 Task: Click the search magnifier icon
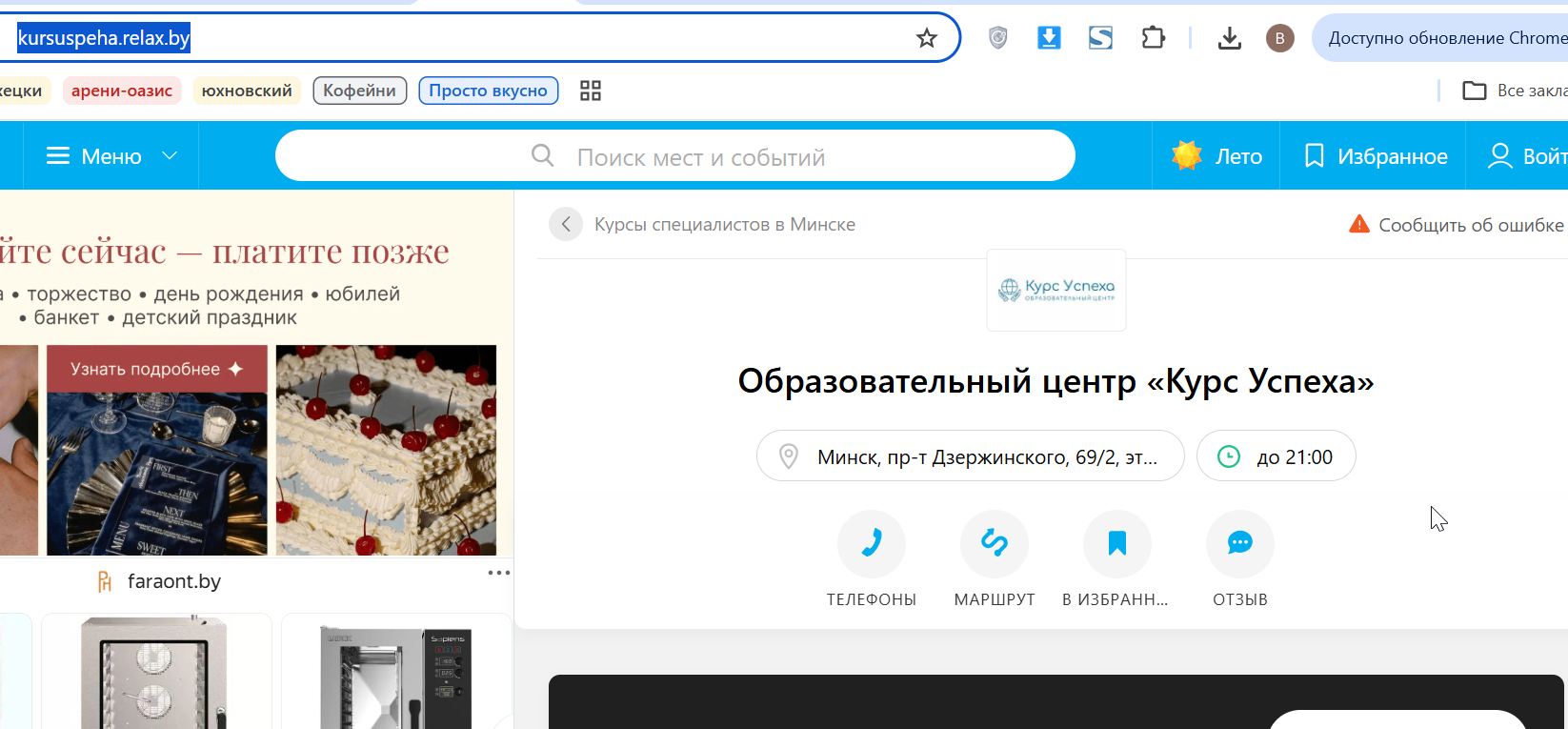click(542, 155)
